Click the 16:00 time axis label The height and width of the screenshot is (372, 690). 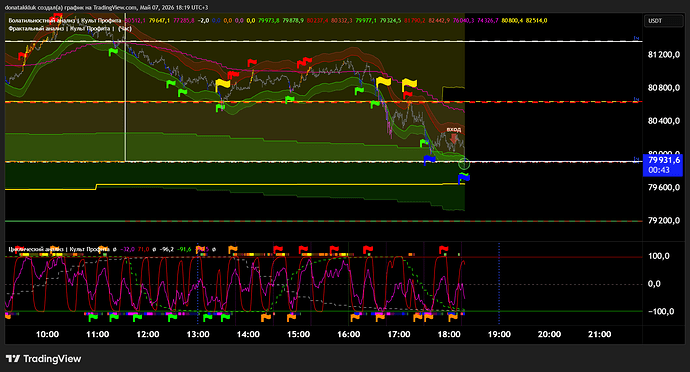pyautogui.click(x=349, y=335)
